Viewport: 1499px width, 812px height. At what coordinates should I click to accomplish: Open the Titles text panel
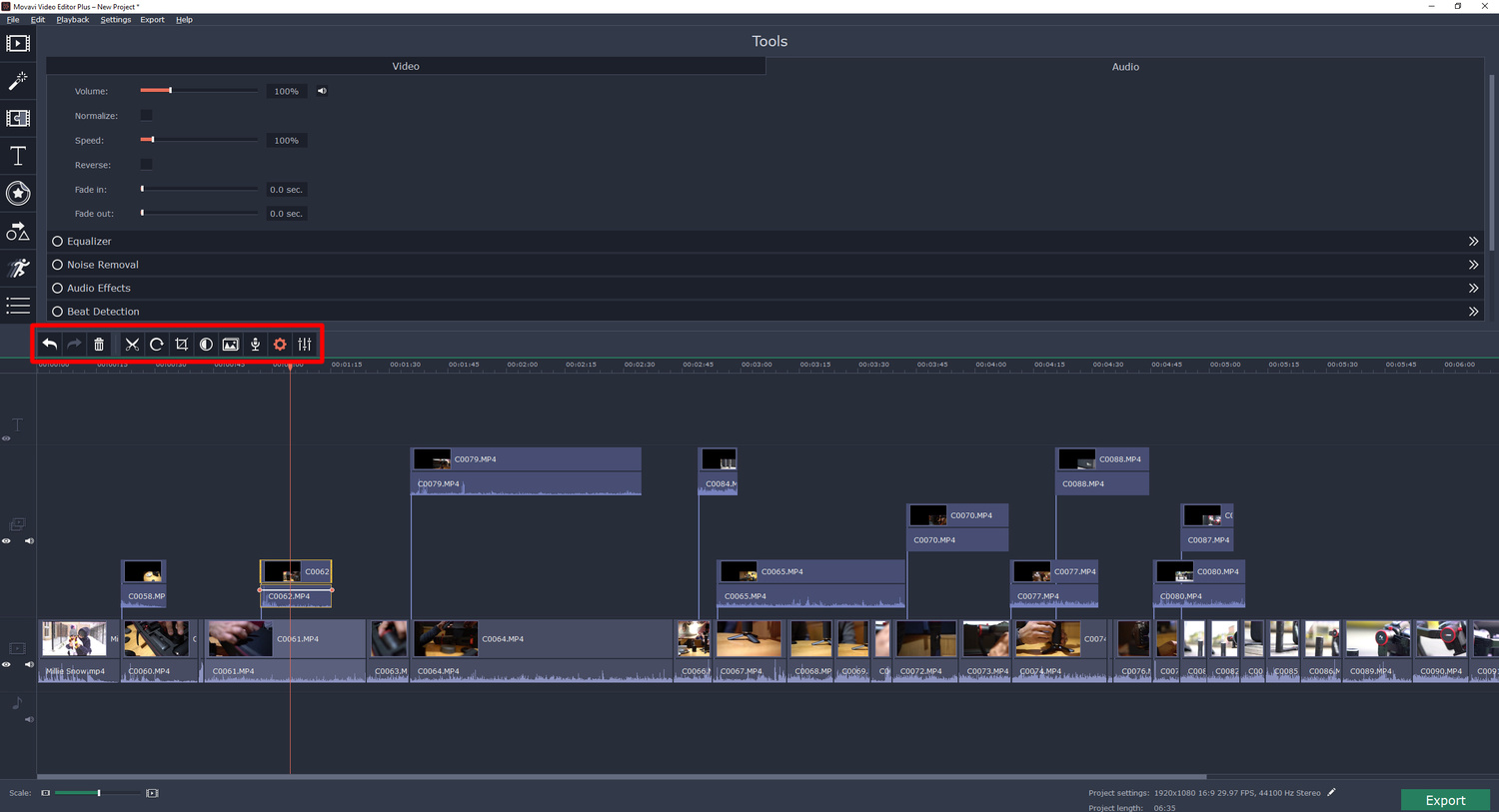18,156
